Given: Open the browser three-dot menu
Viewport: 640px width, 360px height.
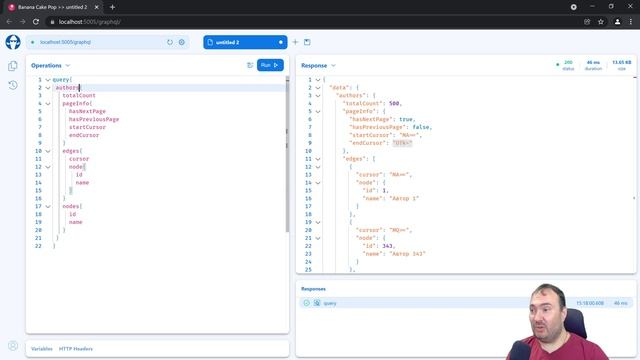Looking at the screenshot, I should pos(631,22).
